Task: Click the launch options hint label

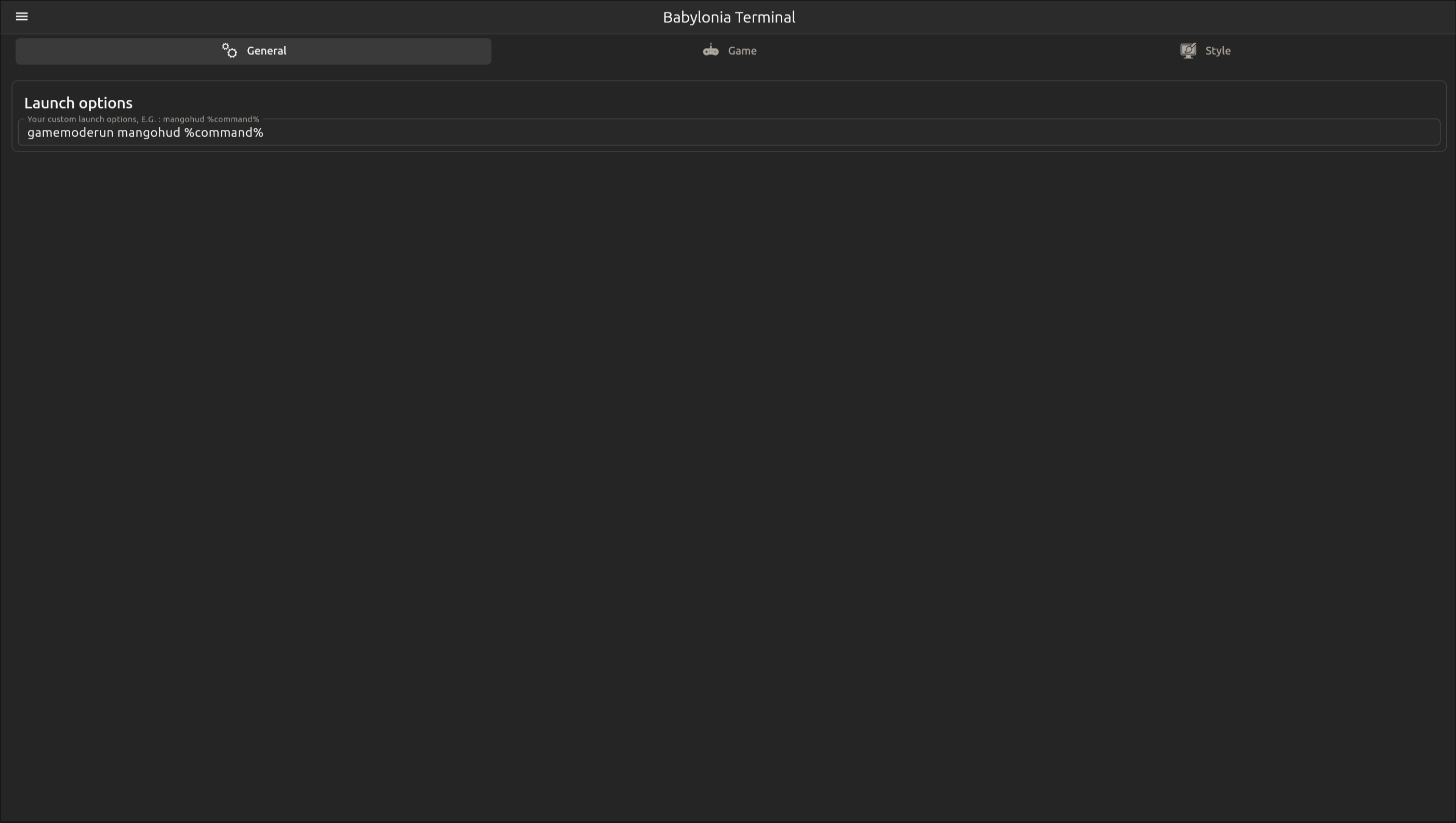Action: (x=143, y=120)
